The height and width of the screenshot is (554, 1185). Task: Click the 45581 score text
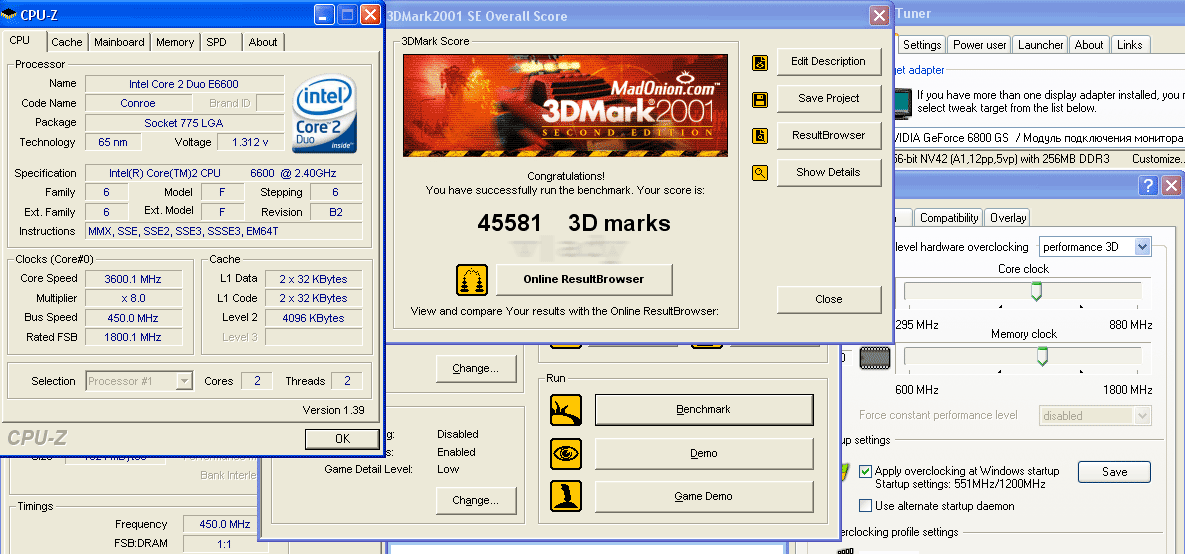(x=509, y=224)
